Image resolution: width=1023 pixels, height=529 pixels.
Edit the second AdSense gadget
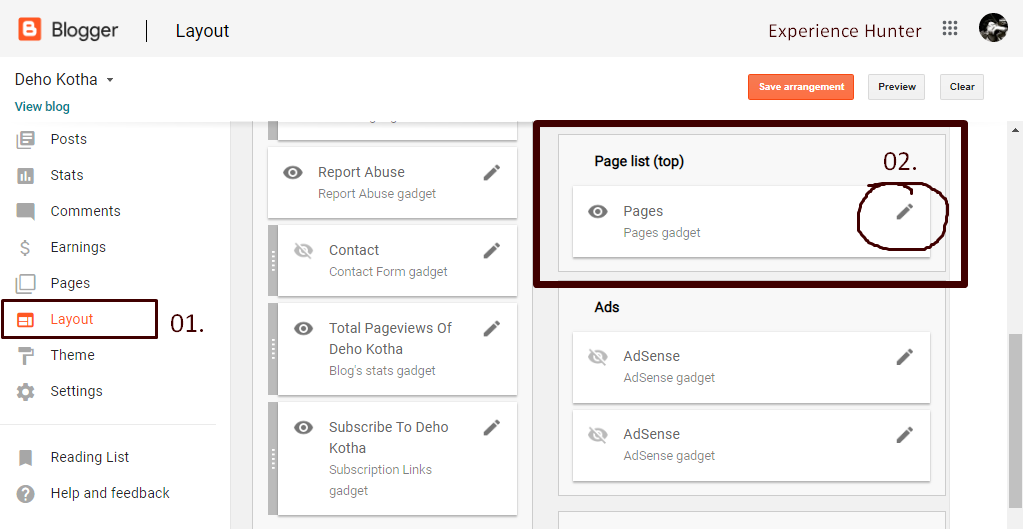pyautogui.click(x=904, y=434)
